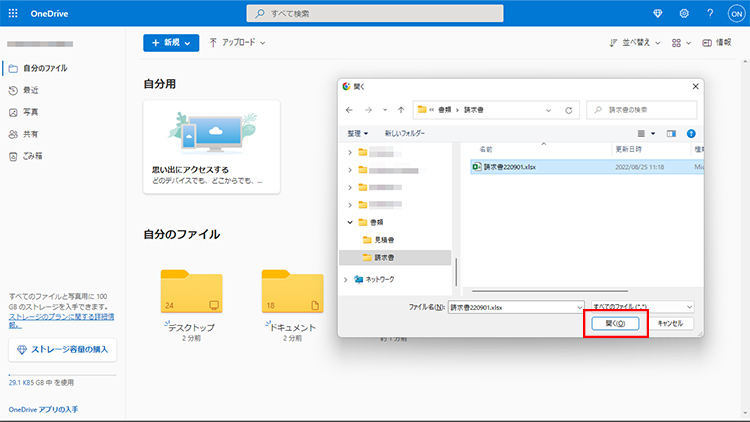Click the blue help icon in dialog
Viewport: 750px width, 422px height.
click(x=691, y=133)
